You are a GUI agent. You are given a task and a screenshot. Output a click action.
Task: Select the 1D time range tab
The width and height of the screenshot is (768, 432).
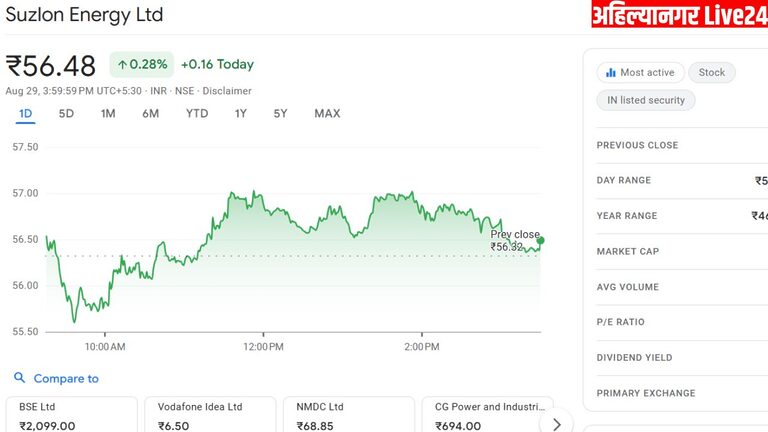[x=25, y=113]
